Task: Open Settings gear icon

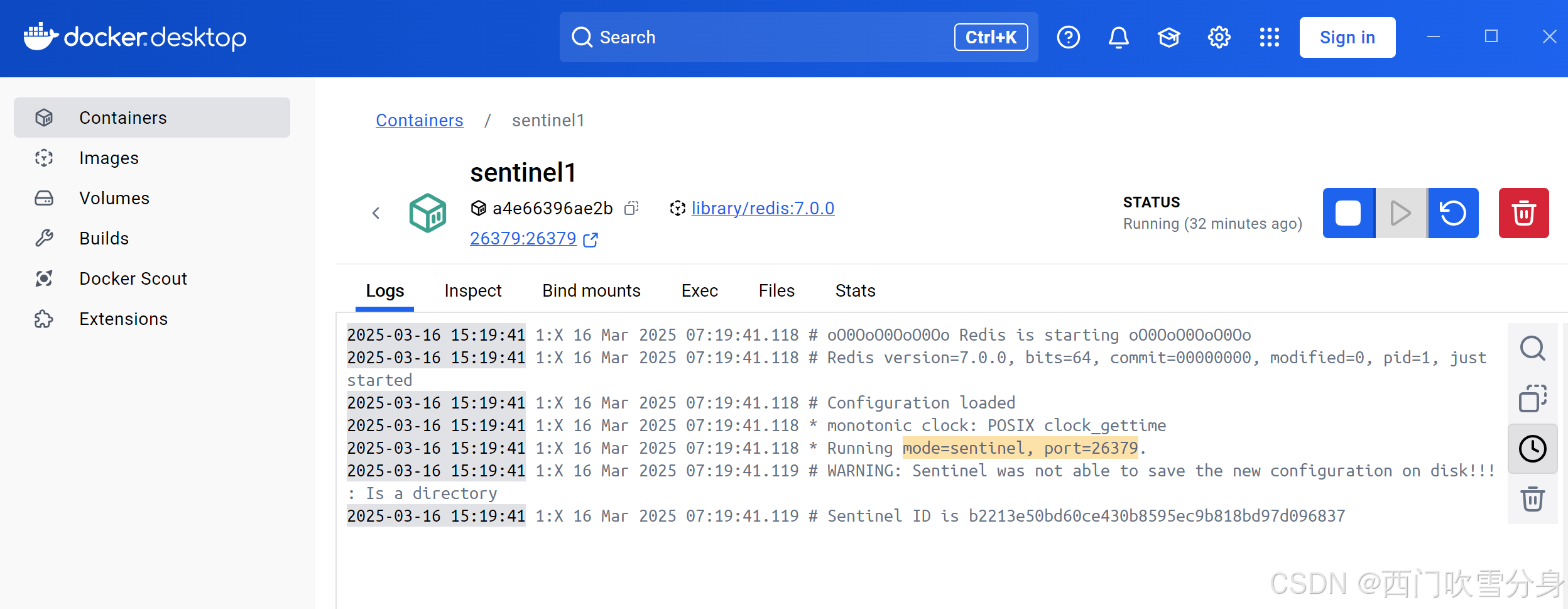Action: pos(1219,37)
